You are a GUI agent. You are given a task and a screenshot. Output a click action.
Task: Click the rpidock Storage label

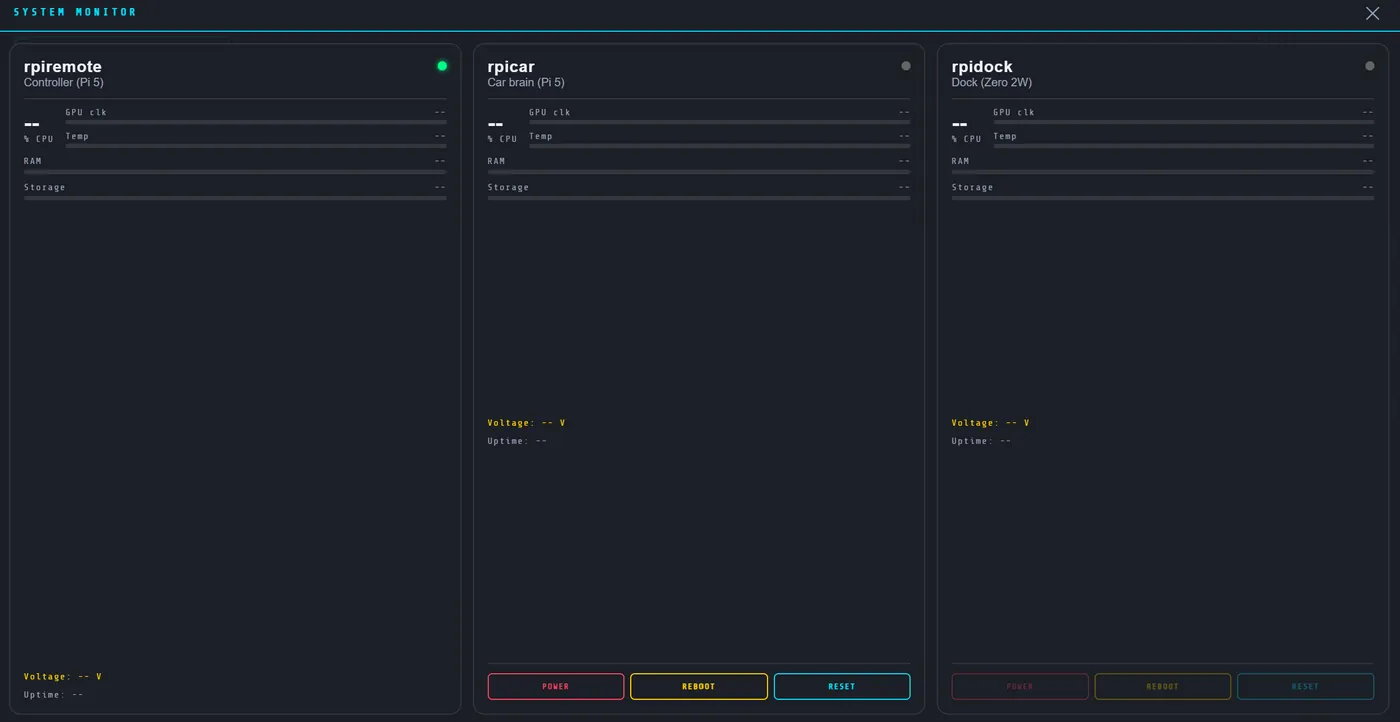pyautogui.click(x=973, y=187)
